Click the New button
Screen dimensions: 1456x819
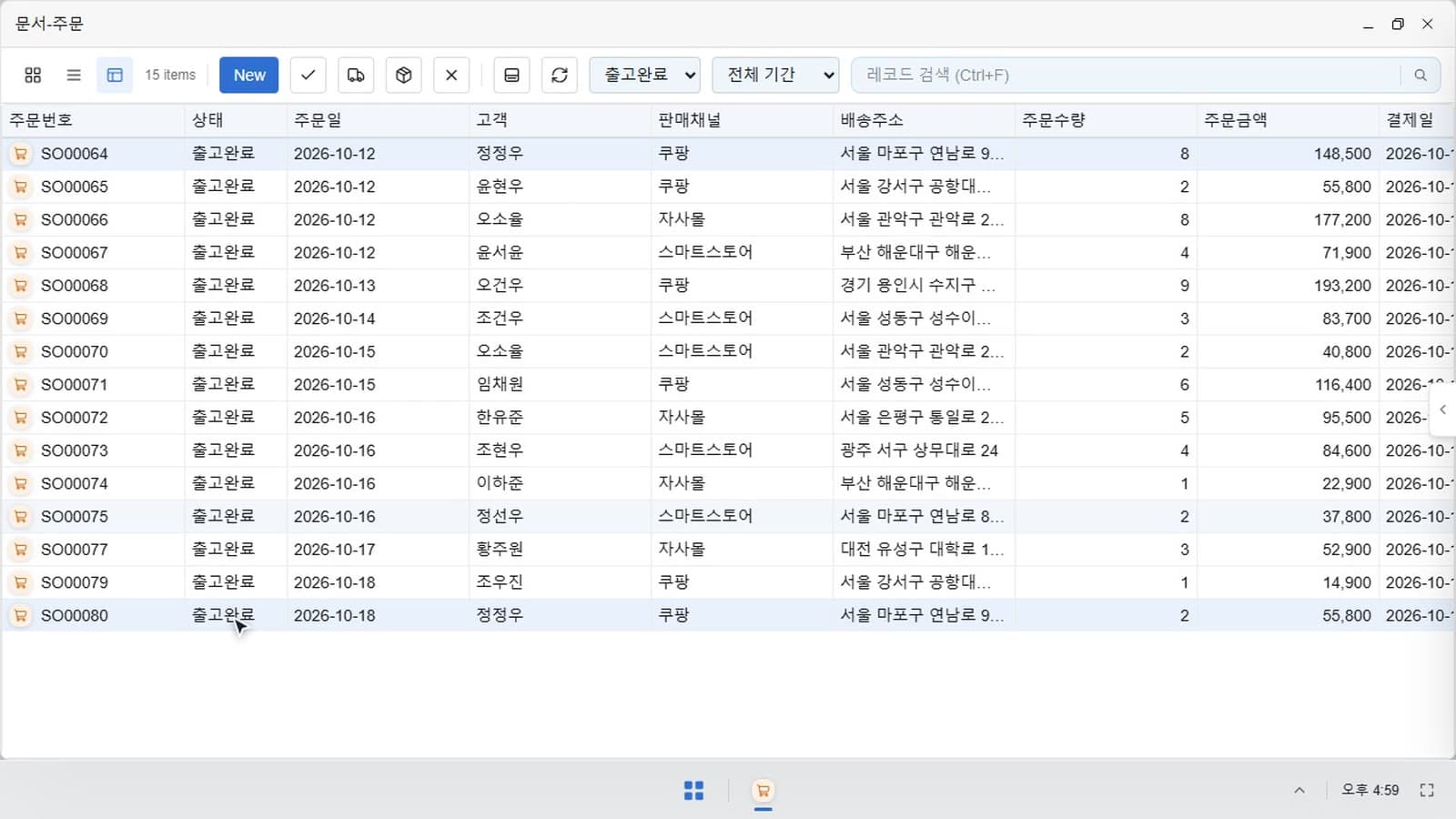(249, 76)
